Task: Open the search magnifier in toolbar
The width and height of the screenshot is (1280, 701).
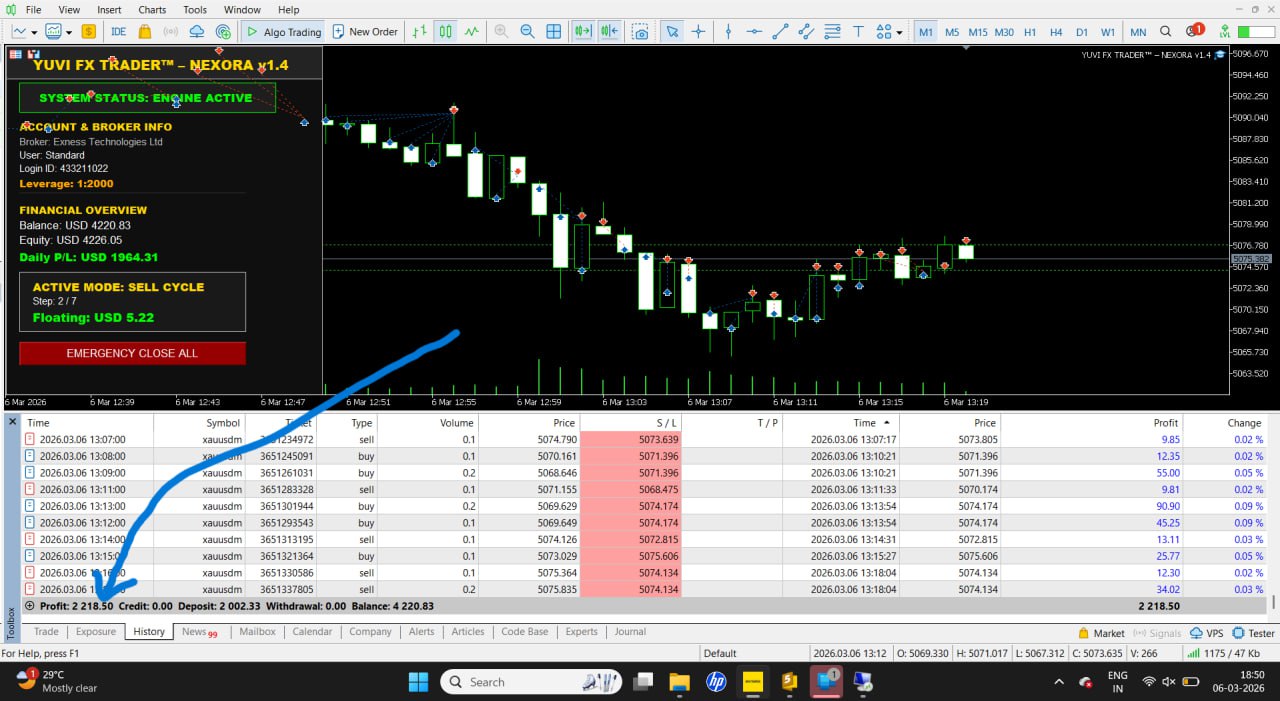Action: pos(1165,32)
